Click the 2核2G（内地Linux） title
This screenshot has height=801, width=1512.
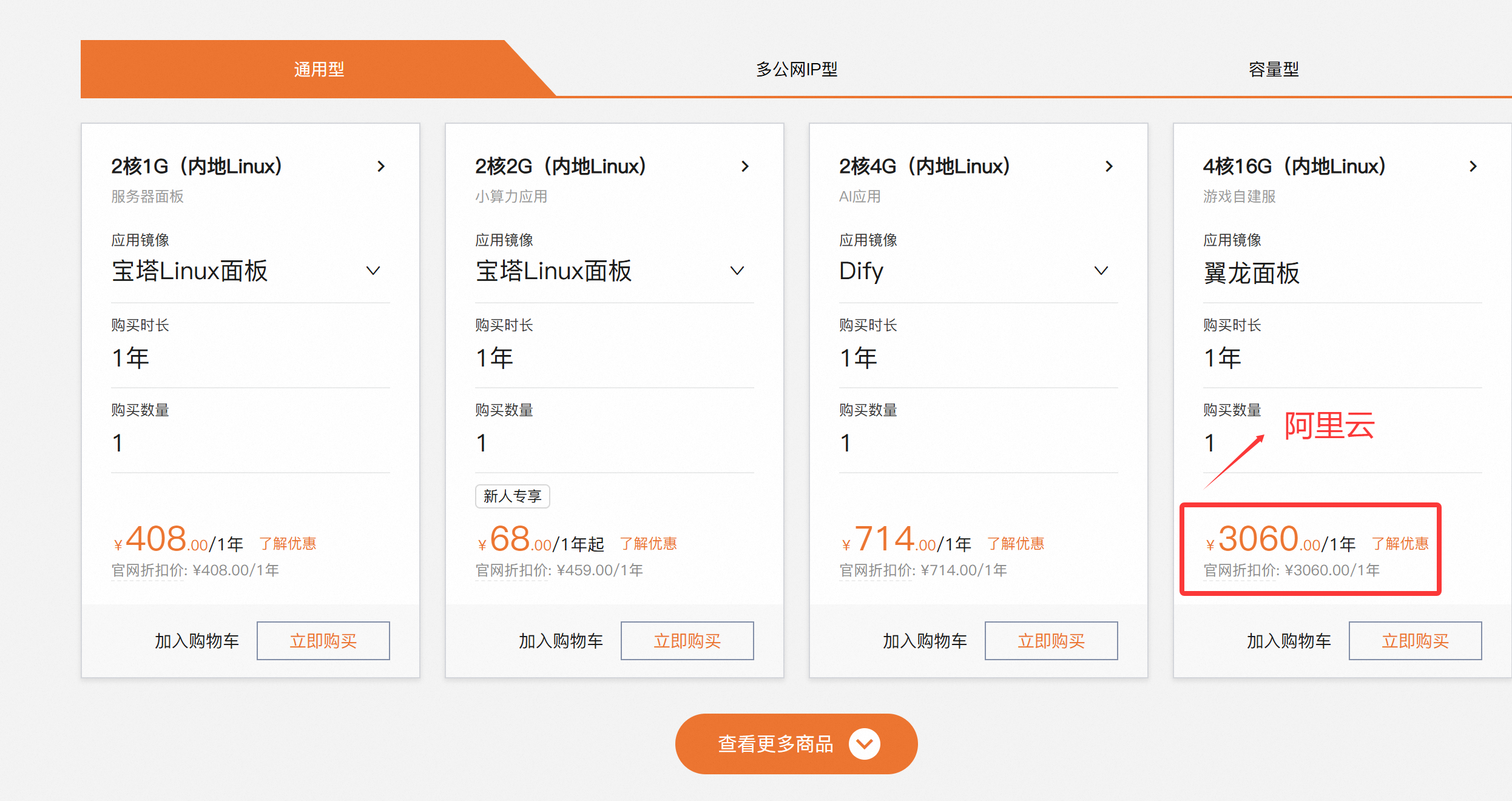pyautogui.click(x=561, y=166)
